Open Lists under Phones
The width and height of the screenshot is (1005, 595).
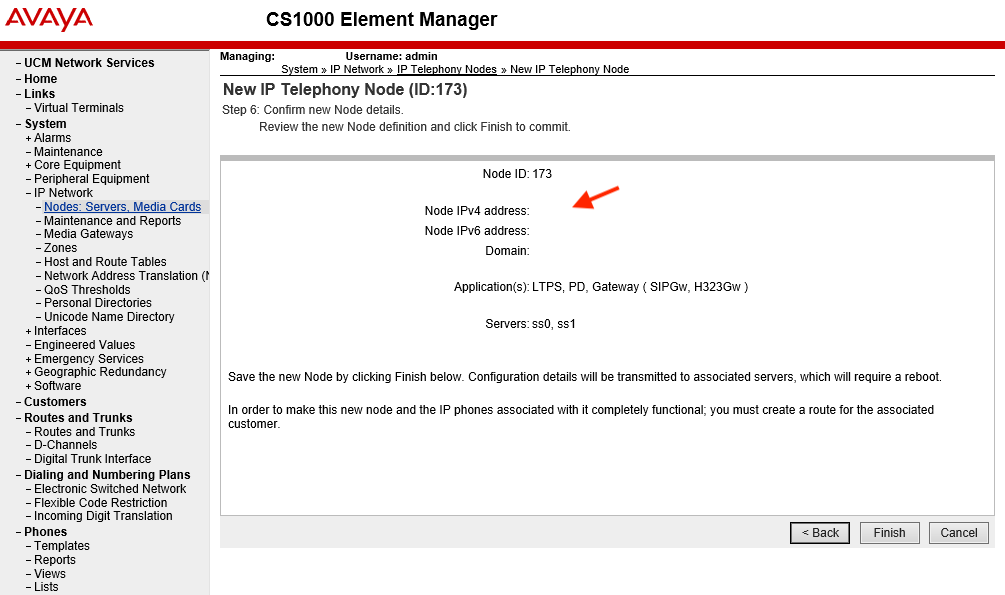[46, 587]
